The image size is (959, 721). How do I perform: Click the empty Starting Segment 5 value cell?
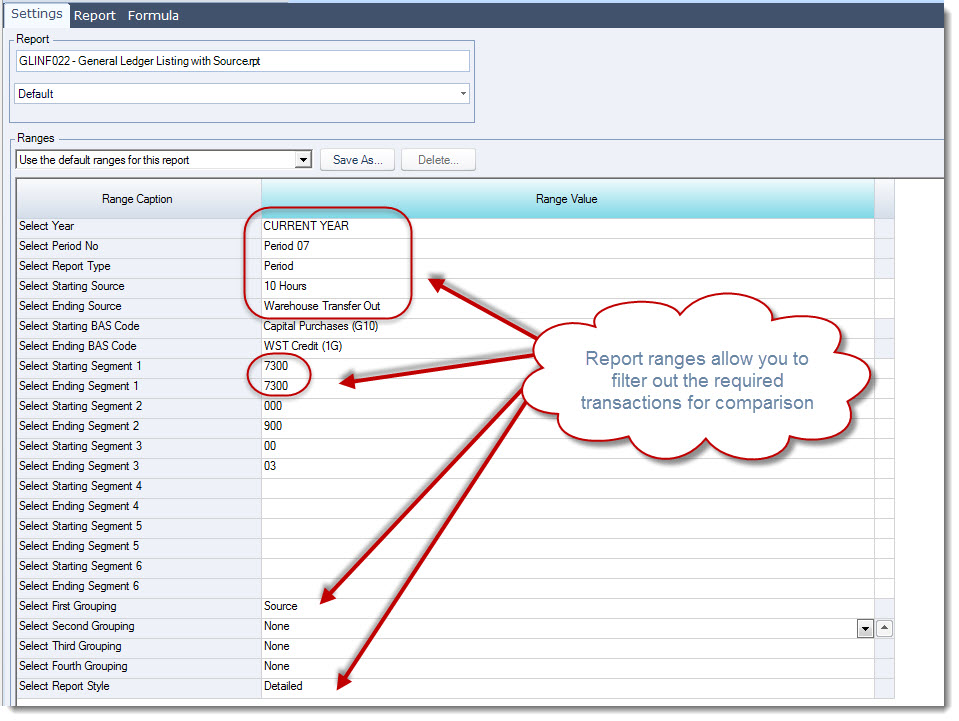568,526
